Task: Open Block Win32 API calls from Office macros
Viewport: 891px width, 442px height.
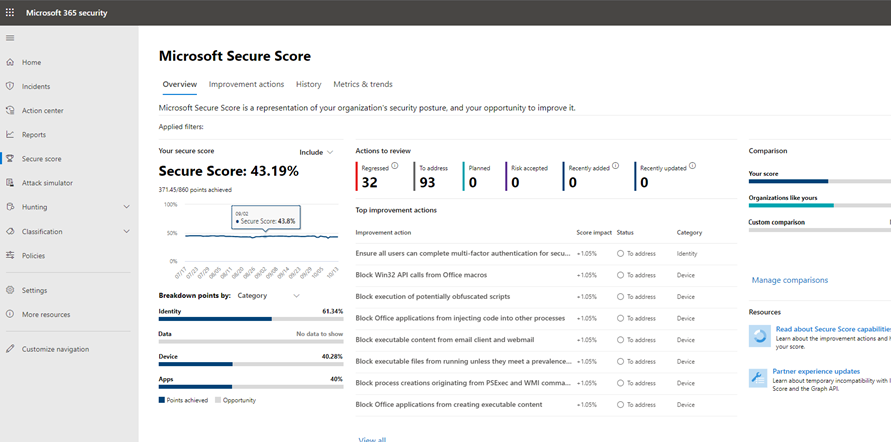Action: pos(421,275)
